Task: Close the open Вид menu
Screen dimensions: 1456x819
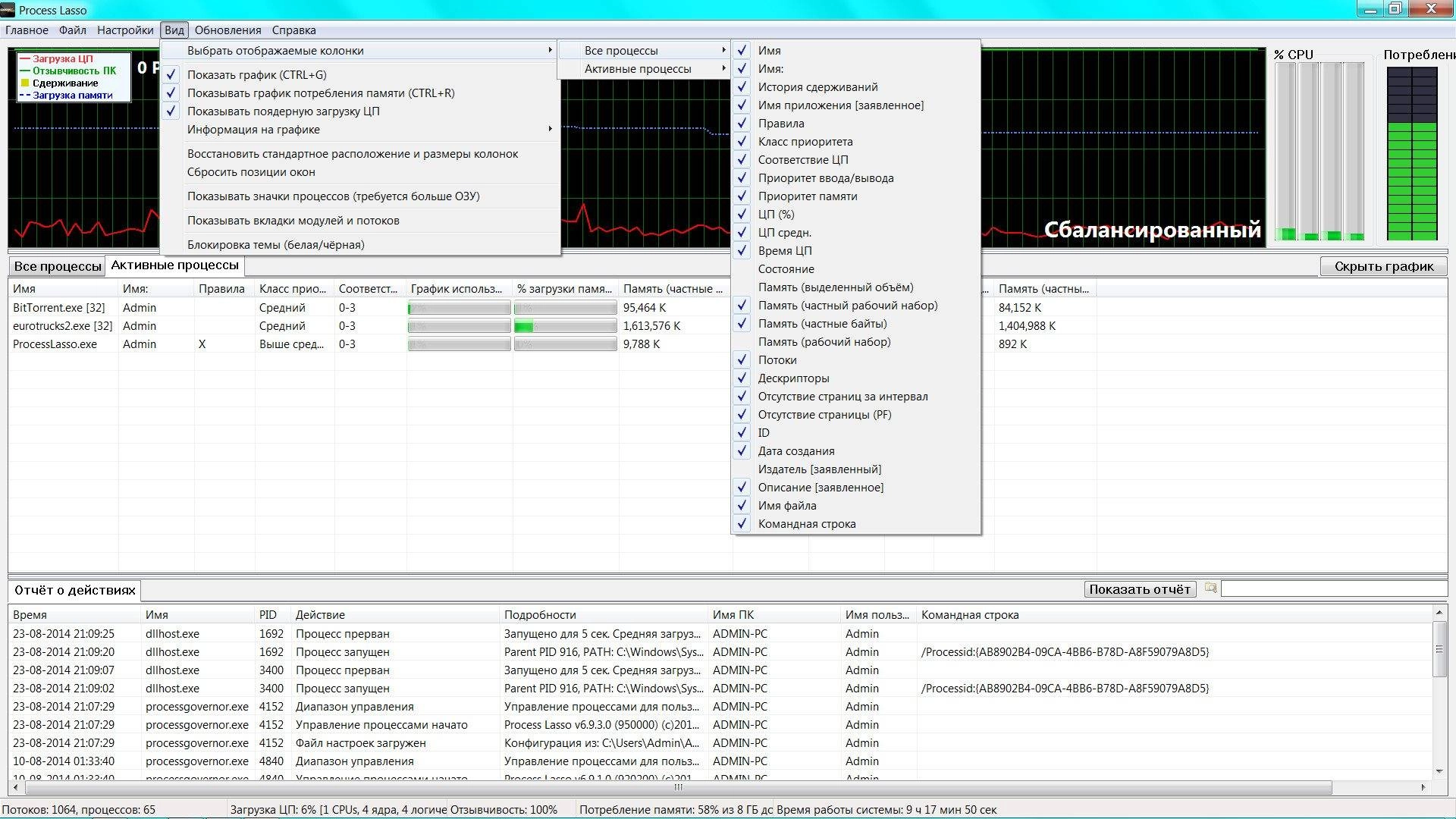Action: (174, 30)
